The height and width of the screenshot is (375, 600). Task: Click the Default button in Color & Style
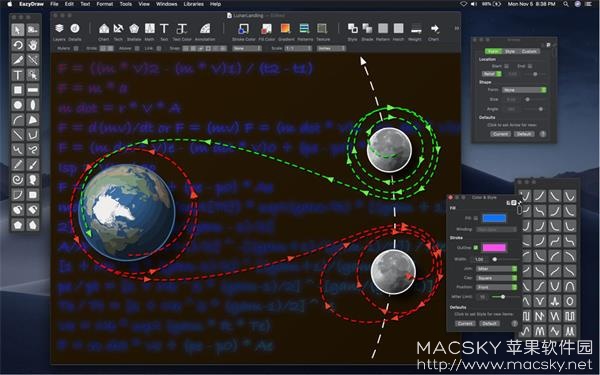click(489, 323)
